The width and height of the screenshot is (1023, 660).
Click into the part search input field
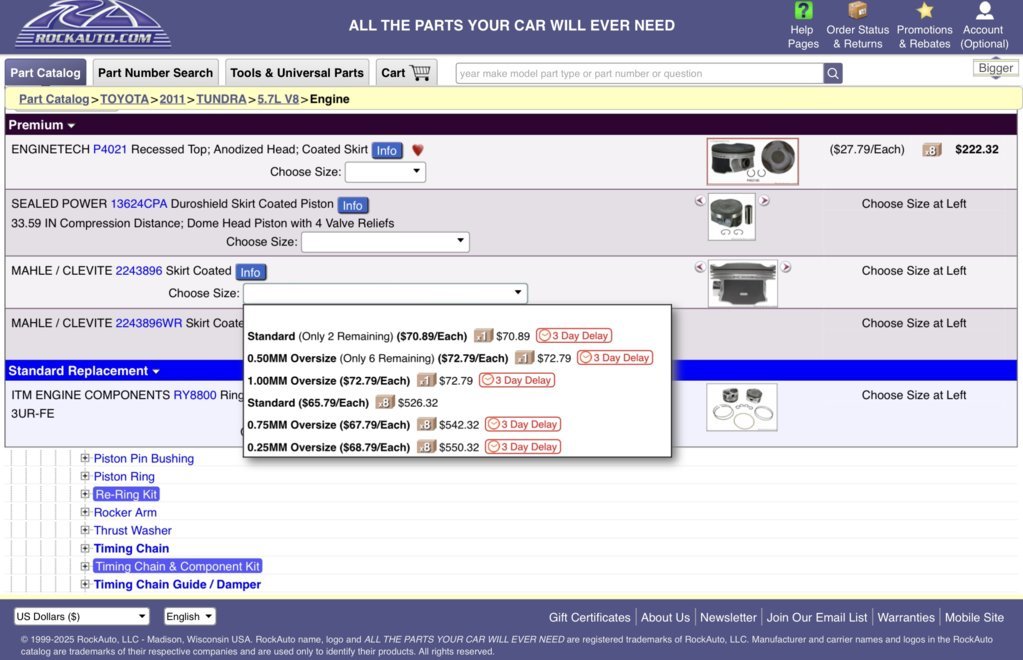639,74
